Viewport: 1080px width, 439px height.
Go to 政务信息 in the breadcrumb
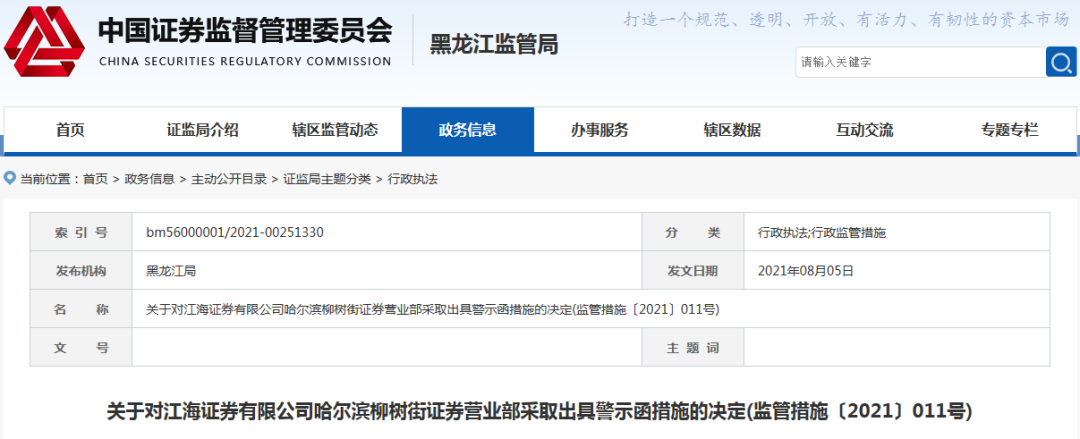click(x=149, y=179)
